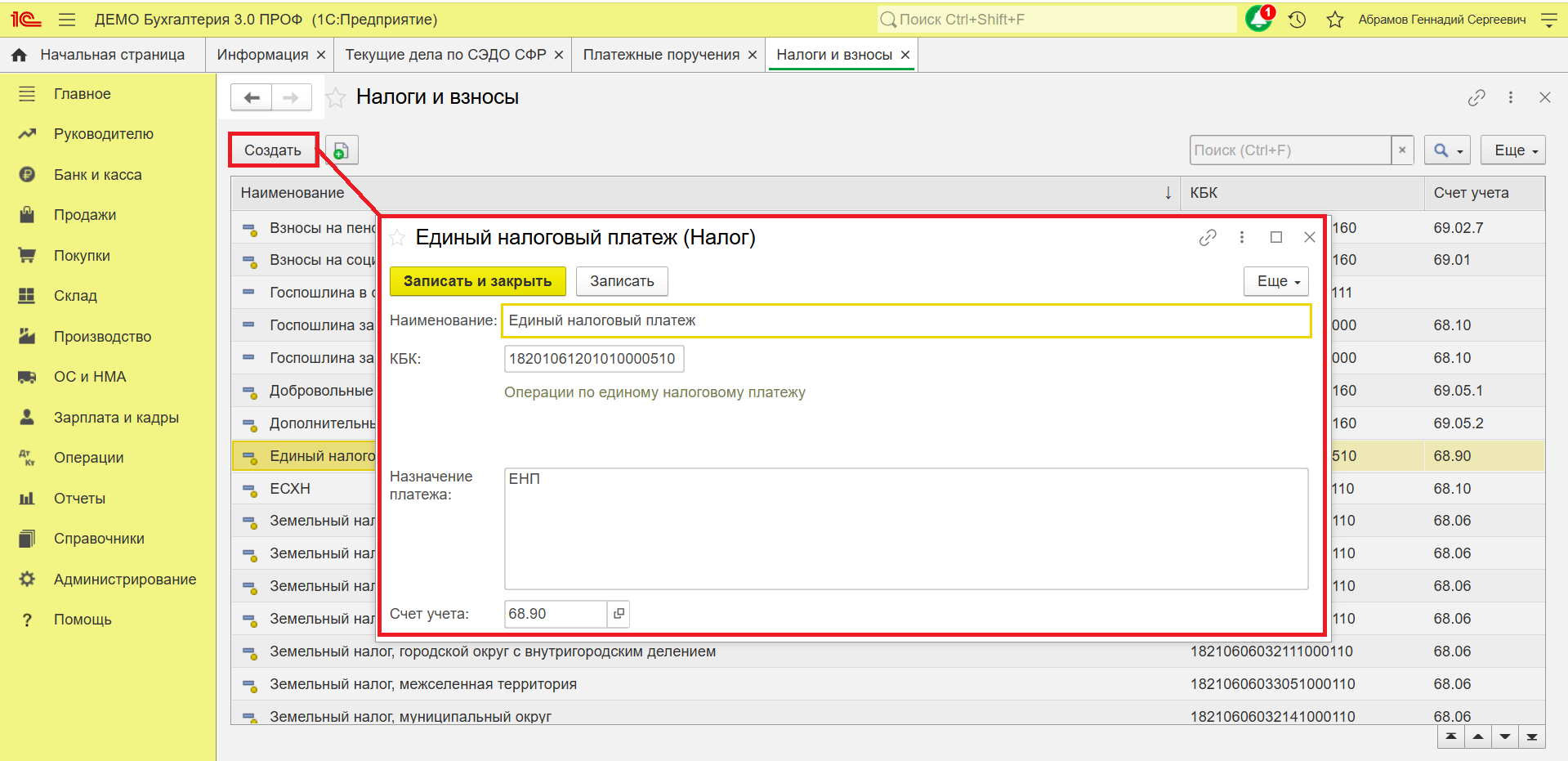Click the Создать button

point(273,150)
